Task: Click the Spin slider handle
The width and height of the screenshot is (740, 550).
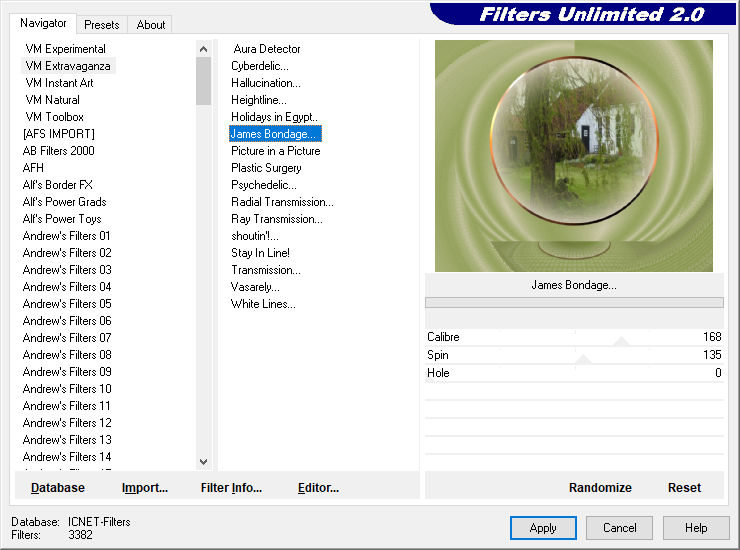Action: click(583, 360)
